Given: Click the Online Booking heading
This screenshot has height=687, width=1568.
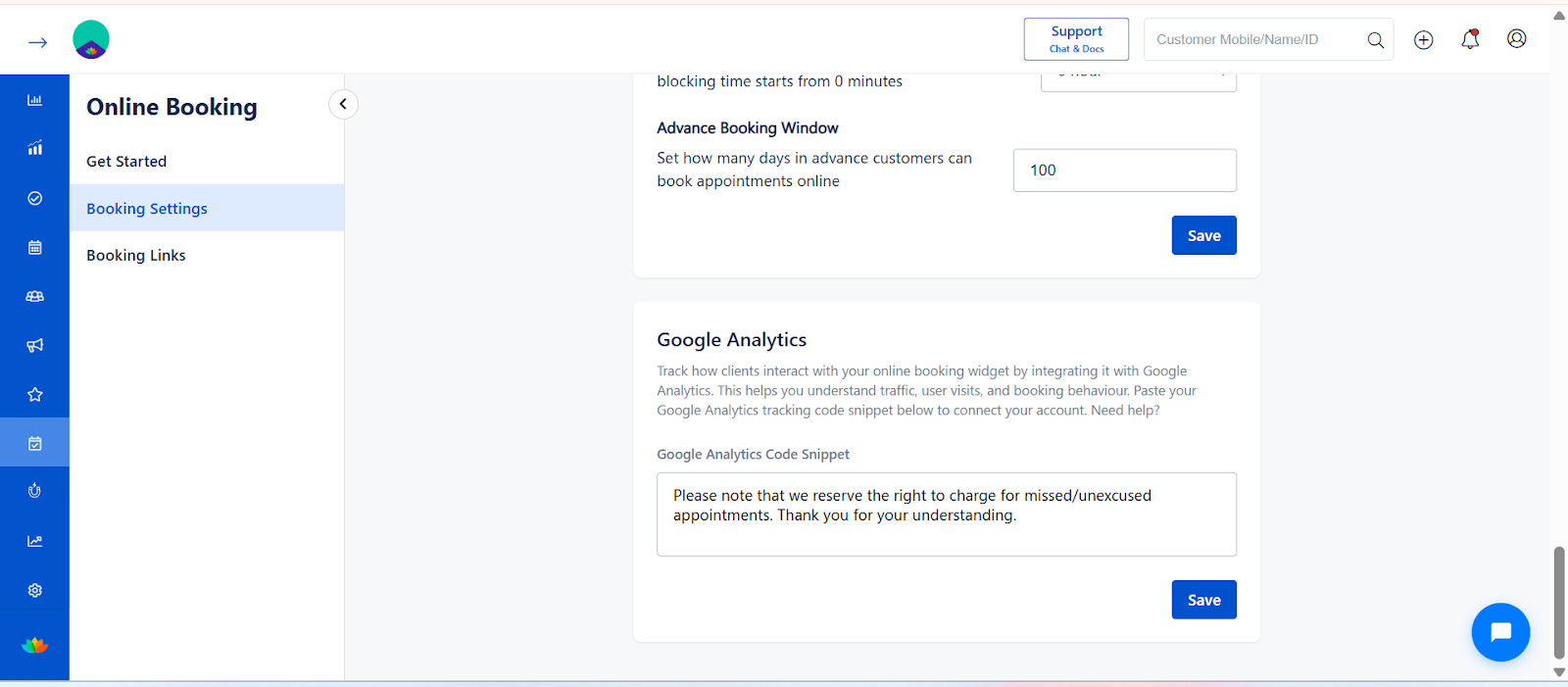Looking at the screenshot, I should click(171, 107).
